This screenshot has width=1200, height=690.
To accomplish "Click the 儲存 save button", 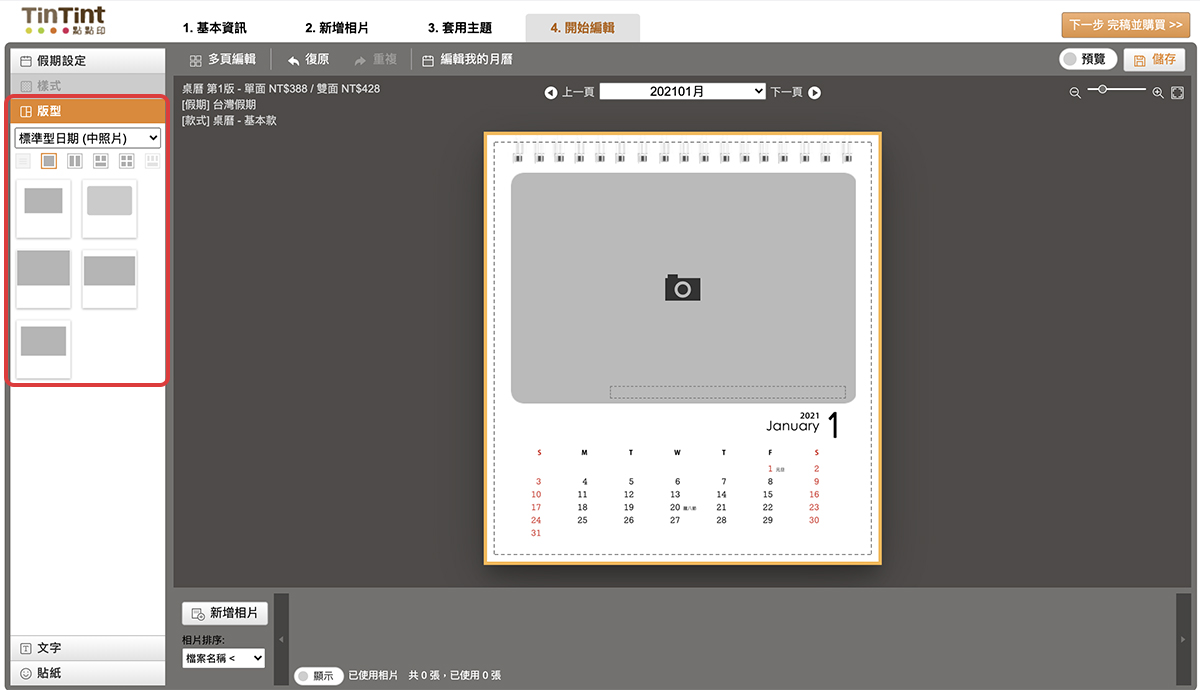I will [x=1154, y=60].
